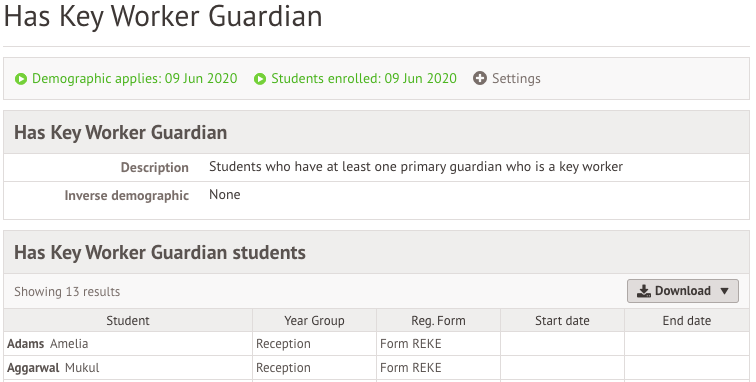Sort by the End date column header
The image size is (756, 382).
[687, 321]
